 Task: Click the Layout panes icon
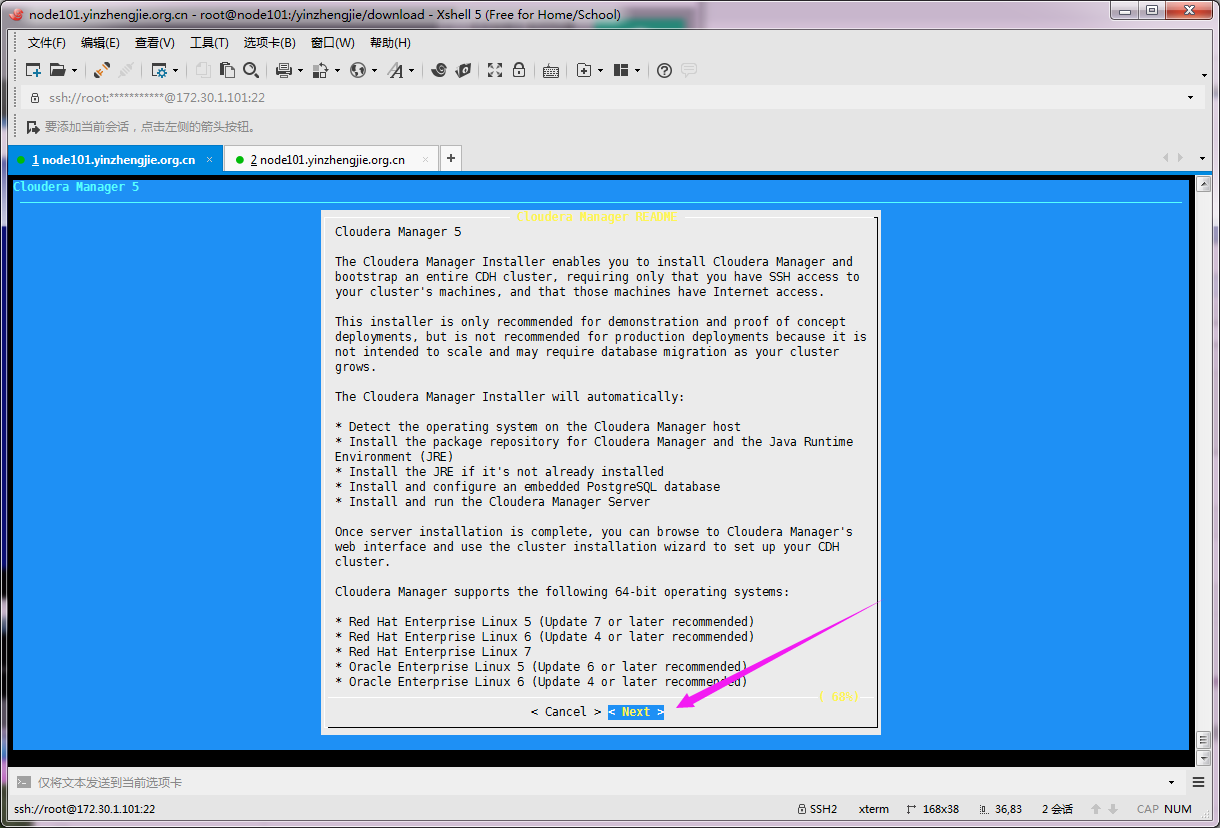(621, 70)
